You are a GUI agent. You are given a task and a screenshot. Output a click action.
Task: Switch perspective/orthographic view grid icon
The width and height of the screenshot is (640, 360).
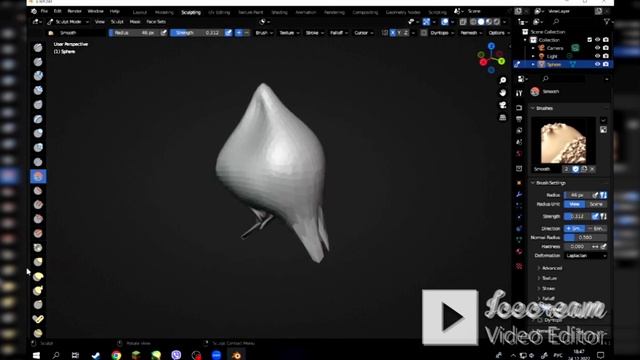(503, 118)
